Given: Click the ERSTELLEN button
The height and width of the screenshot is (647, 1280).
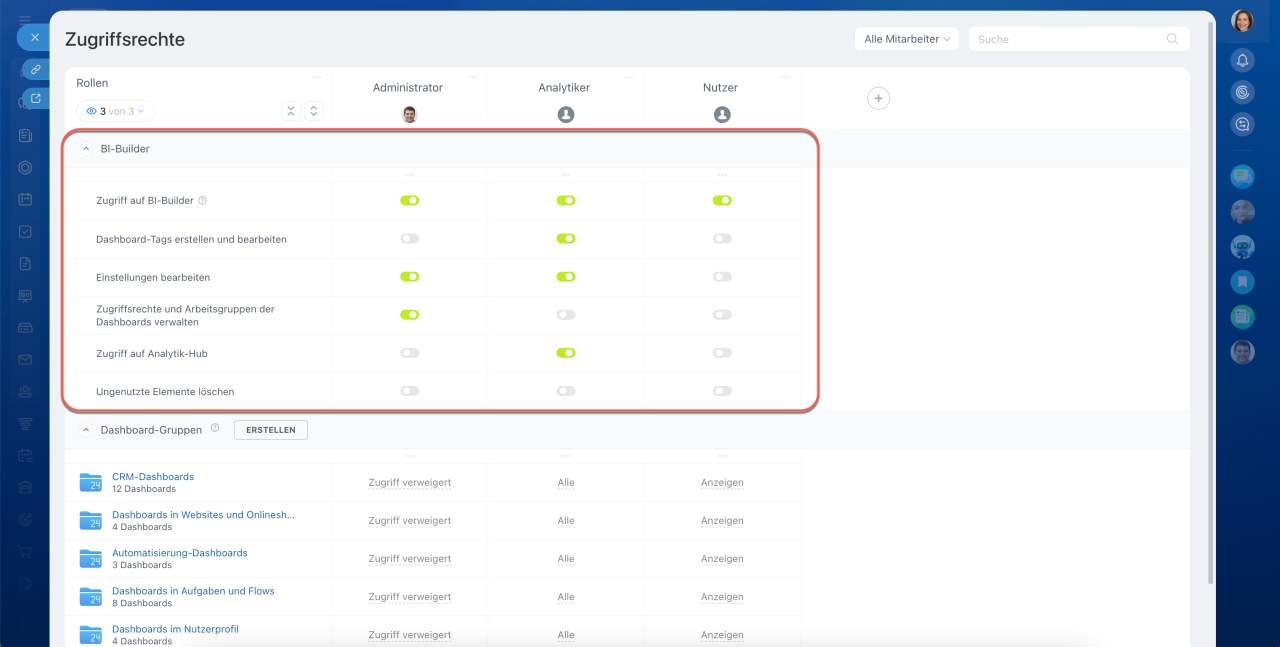Looking at the screenshot, I should coord(271,429).
